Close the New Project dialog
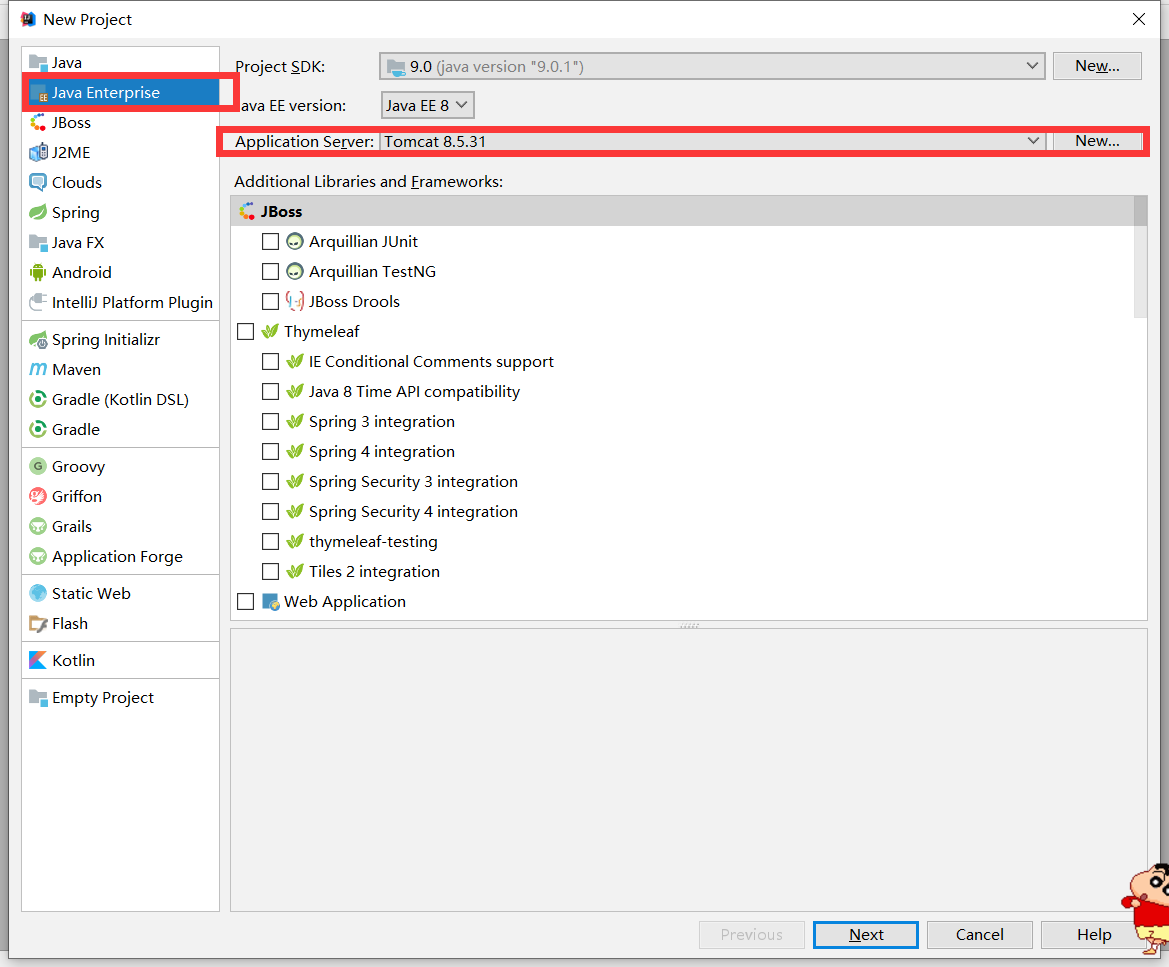The image size is (1169, 967). pos(1138,19)
